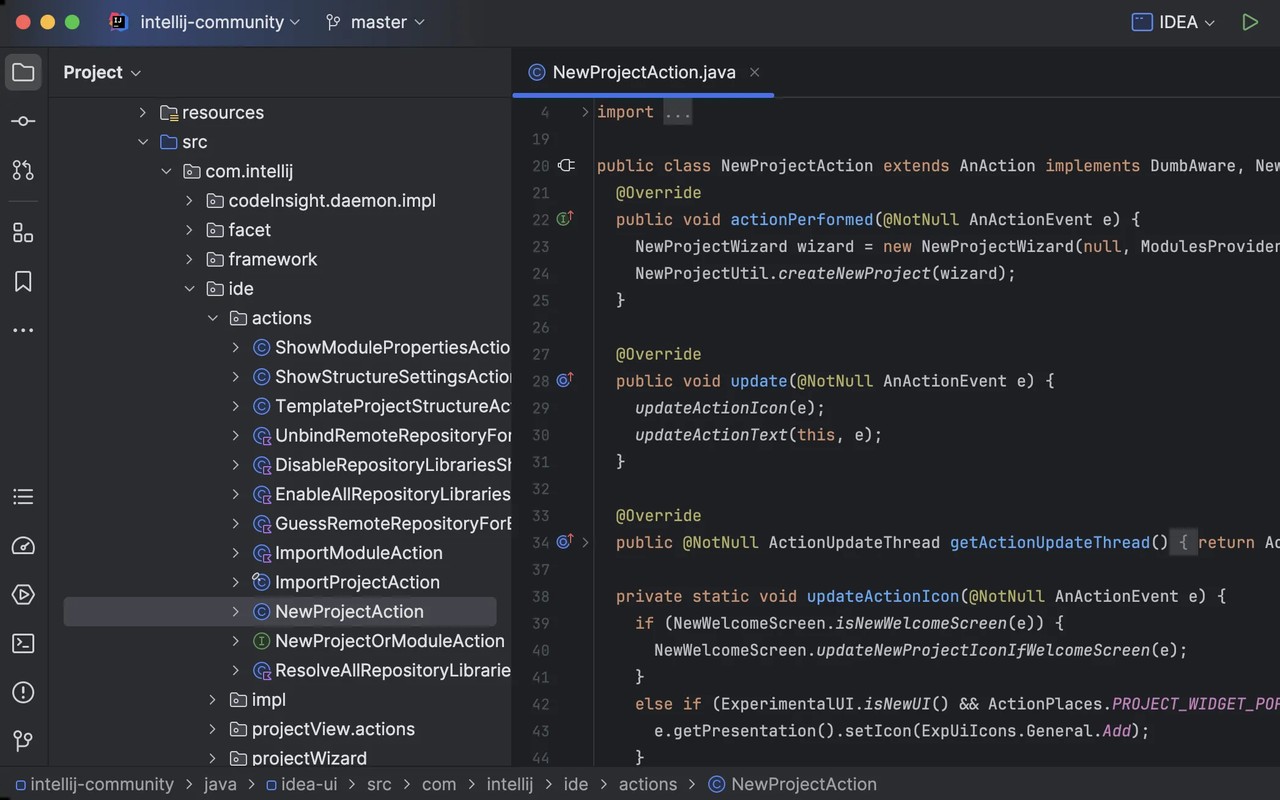Click the updateActionIcon call on line 29
The width and height of the screenshot is (1280, 800).
711,408
